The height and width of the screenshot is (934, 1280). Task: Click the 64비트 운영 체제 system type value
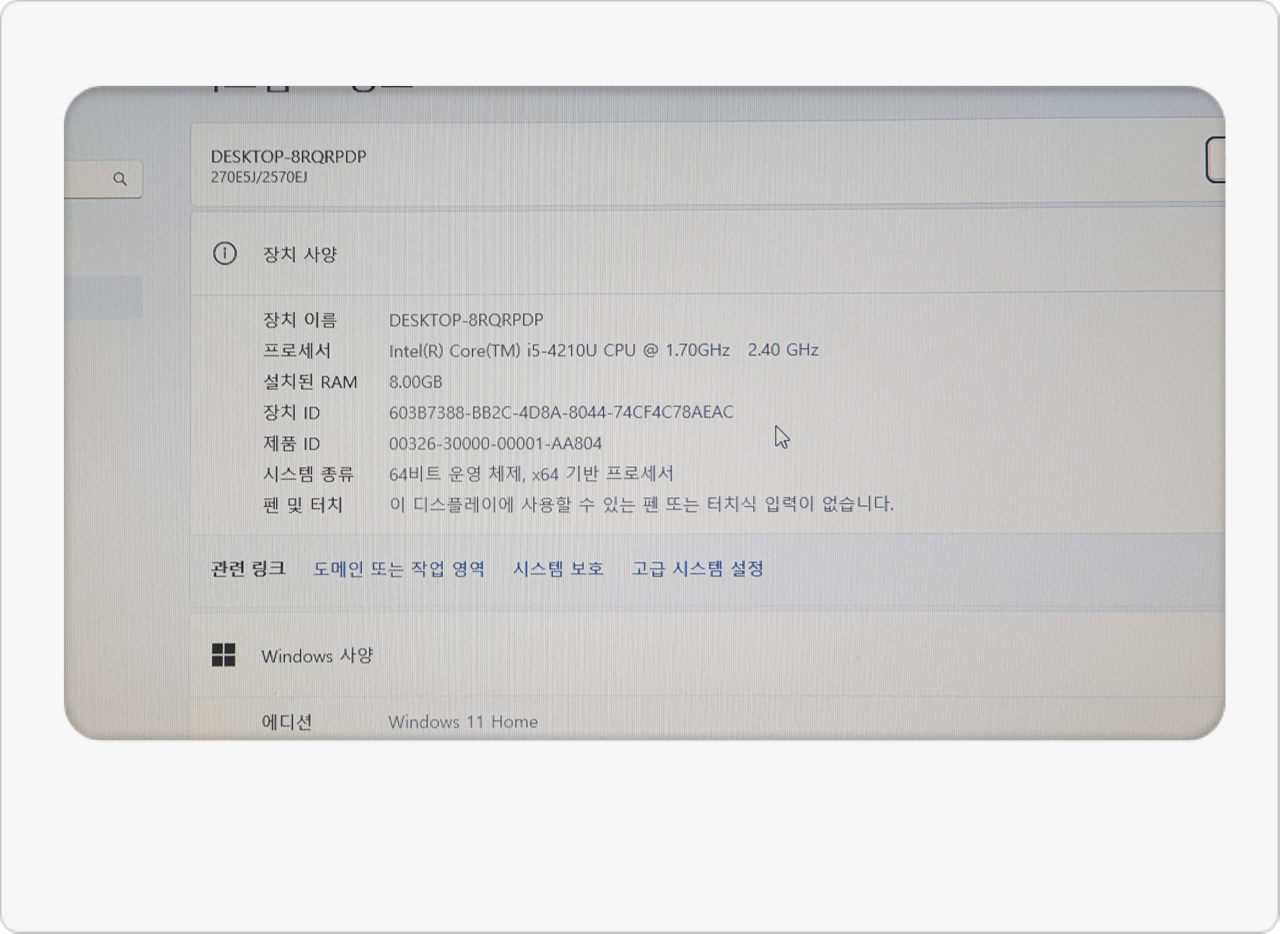(x=531, y=474)
